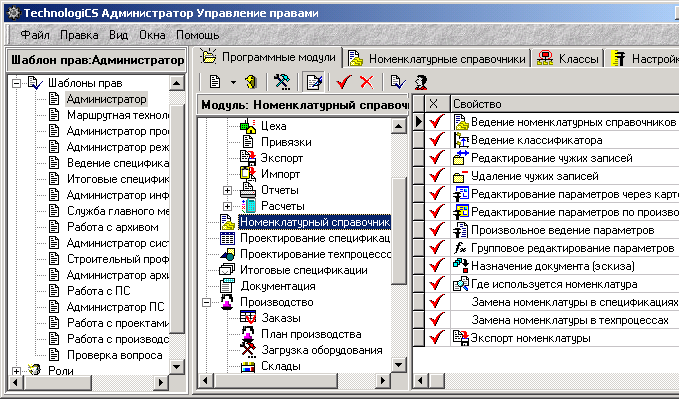Toggle checkmark for Удаление чужих записей
Viewport: 679px width, 399px height.
click(437, 176)
